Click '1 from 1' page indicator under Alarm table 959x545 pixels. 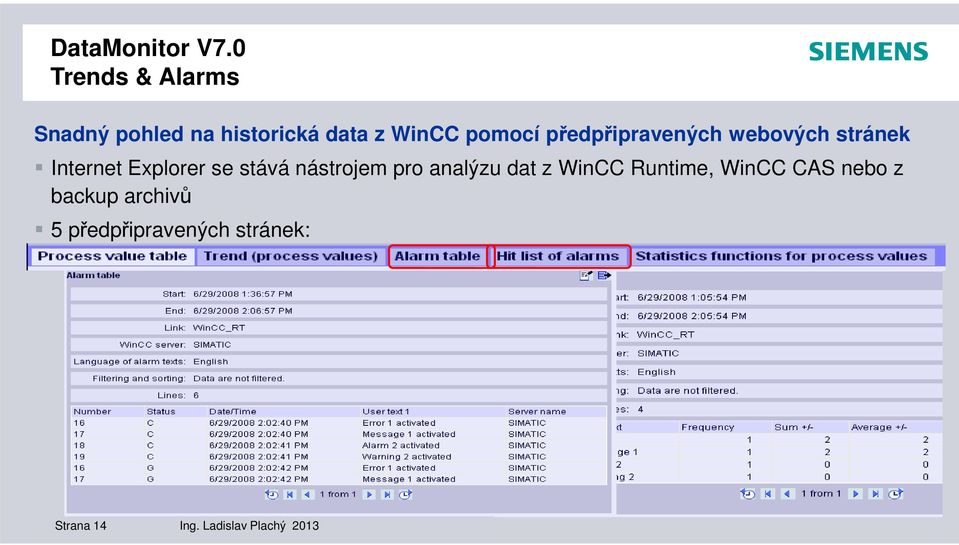(338, 494)
